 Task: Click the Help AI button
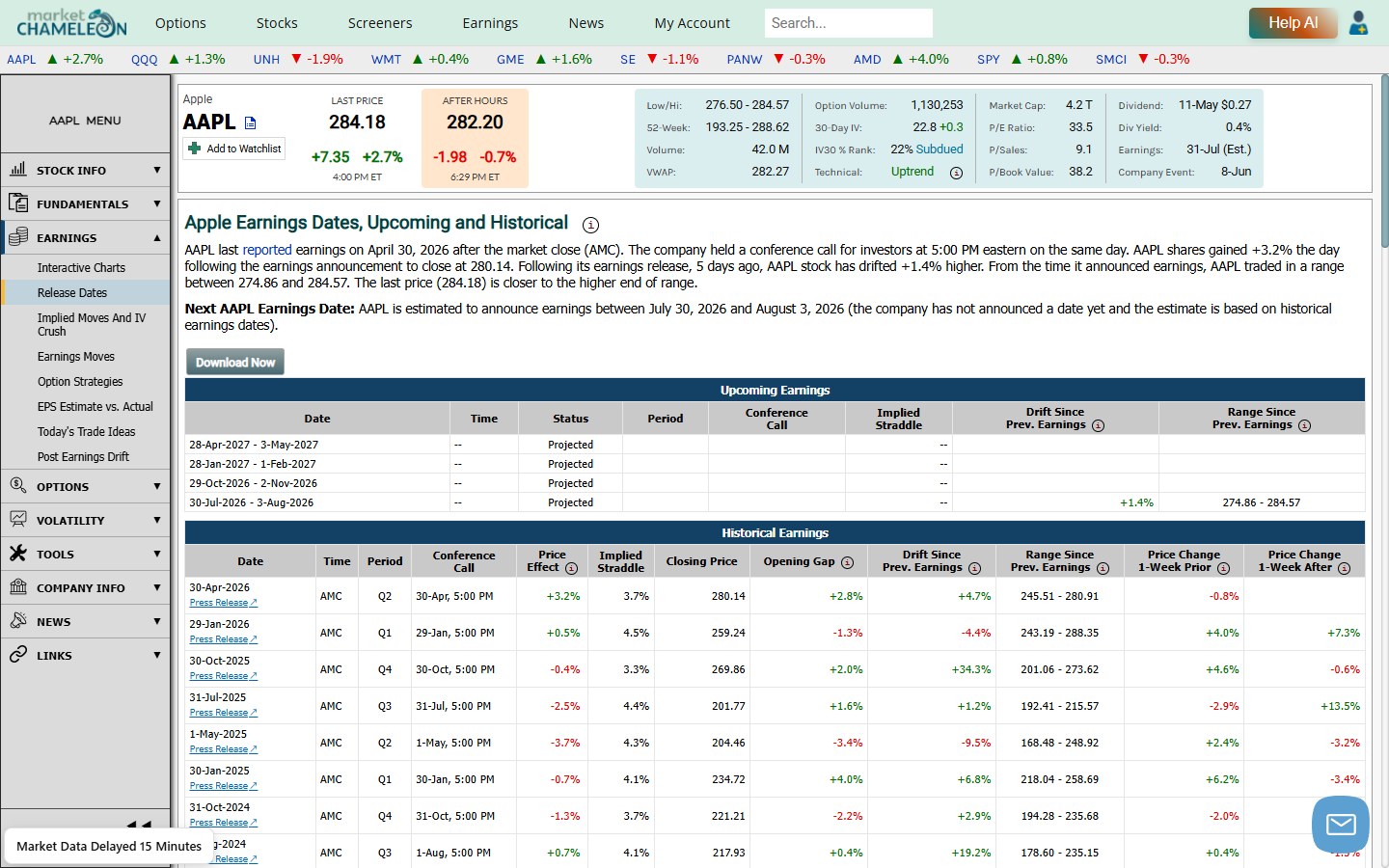[1293, 23]
